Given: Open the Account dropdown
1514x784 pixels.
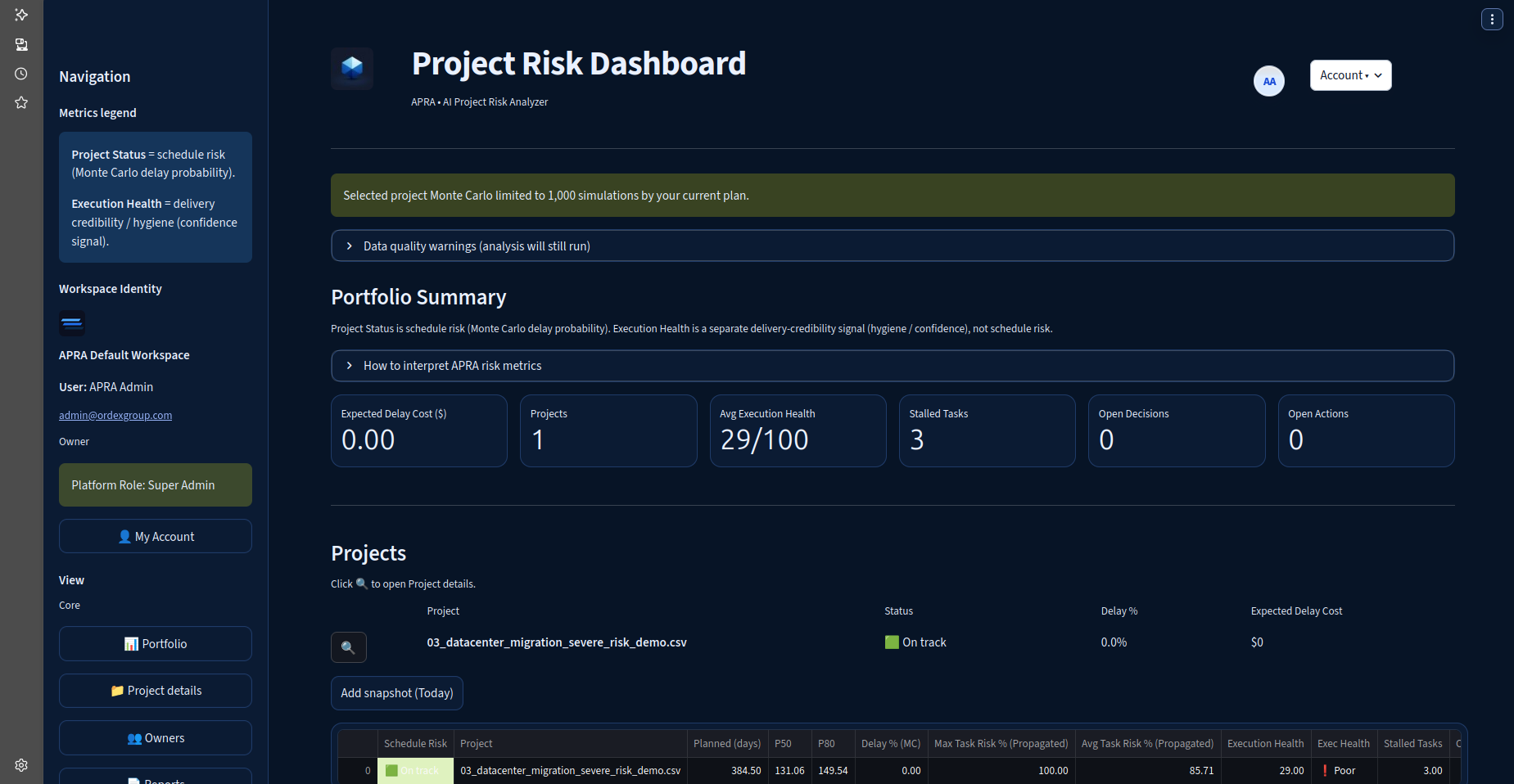Looking at the screenshot, I should click(x=1350, y=75).
